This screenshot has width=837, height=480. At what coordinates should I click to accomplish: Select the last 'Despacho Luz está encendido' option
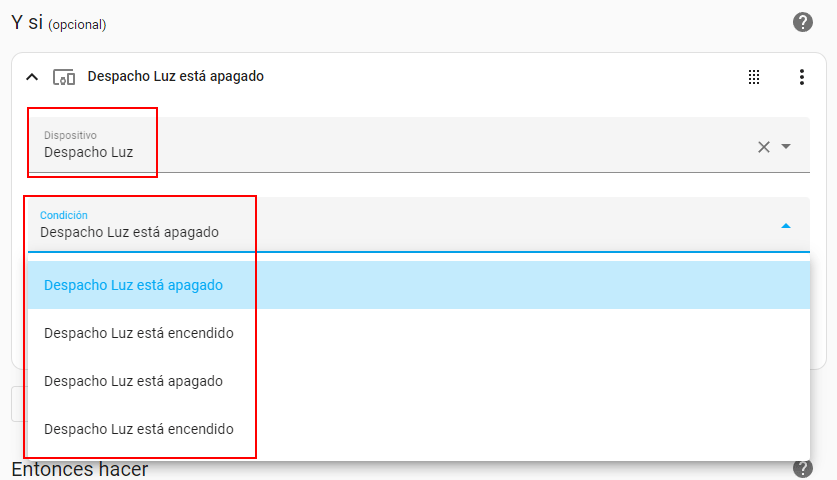[x=139, y=429]
